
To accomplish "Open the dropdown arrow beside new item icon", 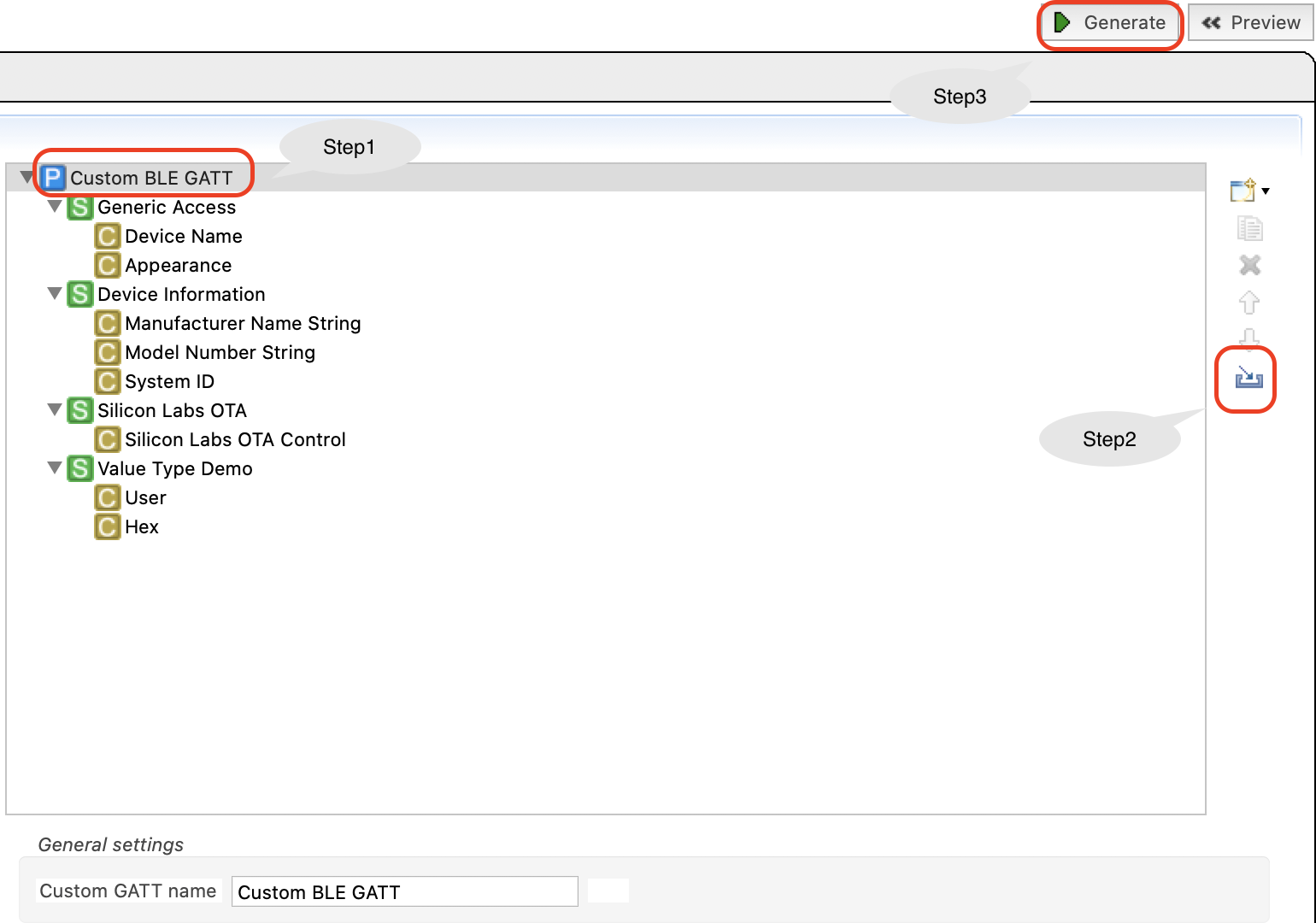I will (x=1266, y=191).
